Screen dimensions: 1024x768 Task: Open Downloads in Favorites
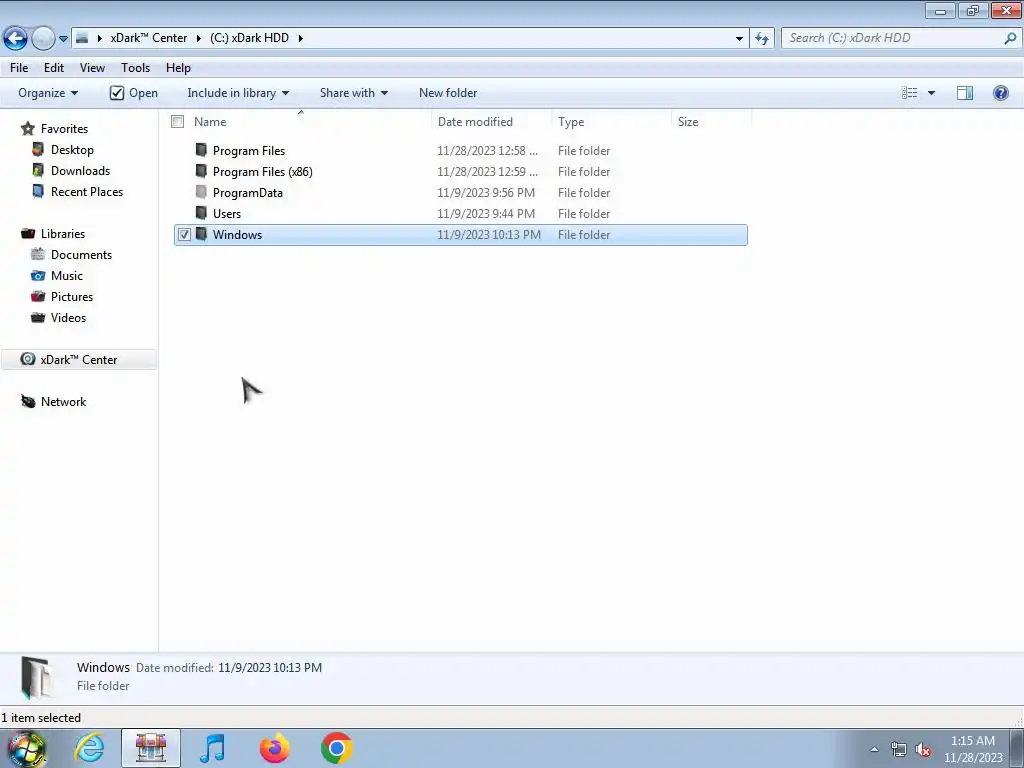80,170
